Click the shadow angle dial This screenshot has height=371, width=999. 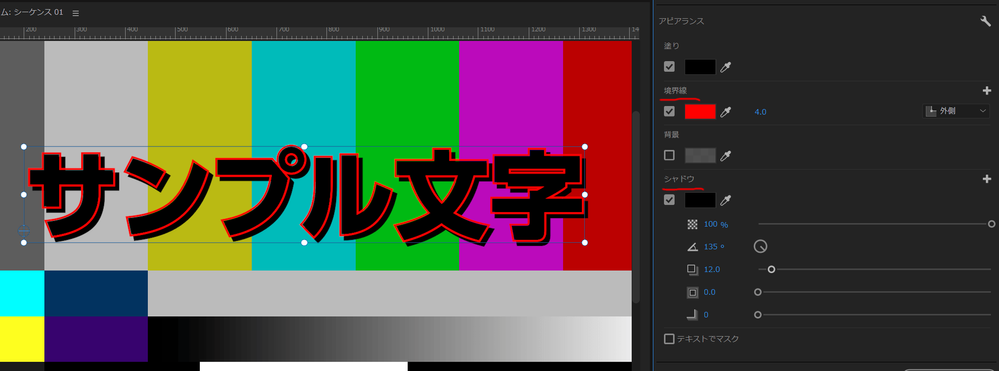point(760,246)
